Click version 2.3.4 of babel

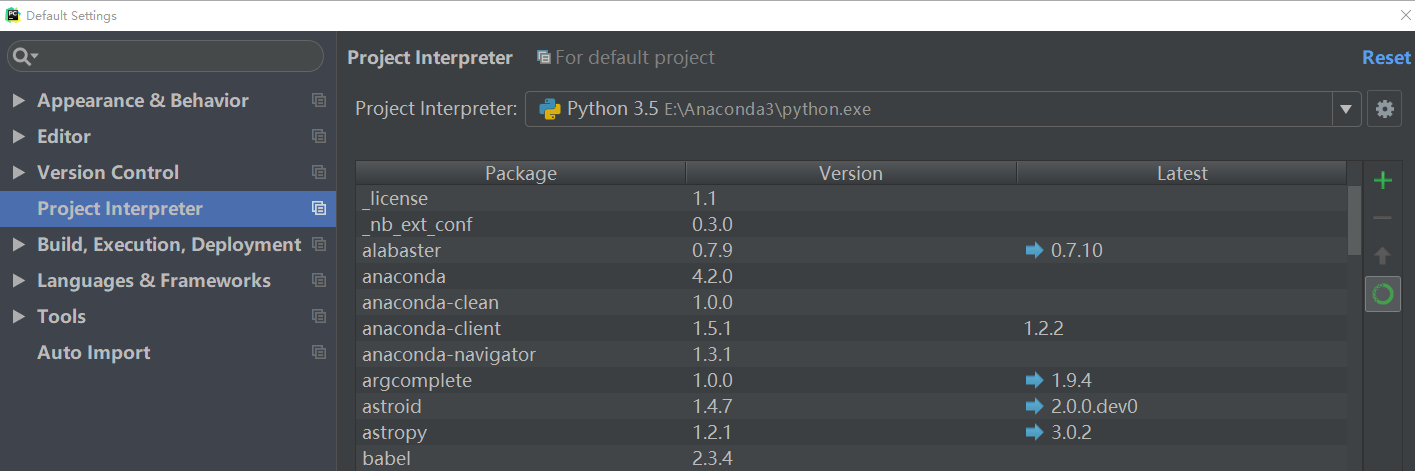click(x=713, y=458)
